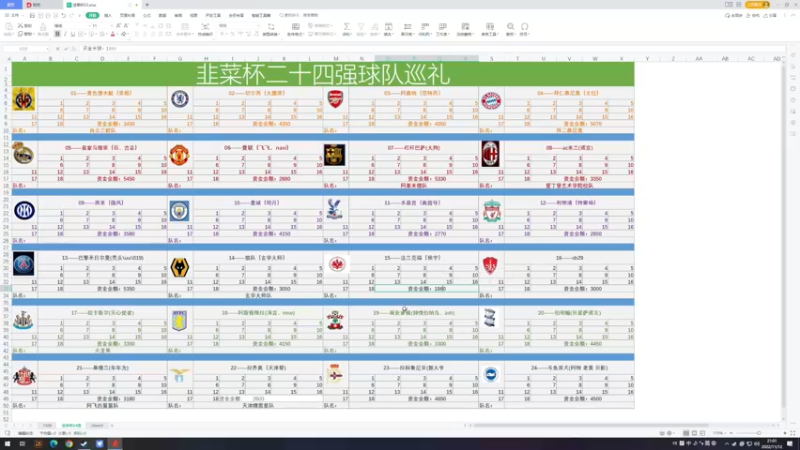This screenshot has height=450, width=800.
Task: Click the Symbol omega icon in ribbon
Action: point(524,27)
